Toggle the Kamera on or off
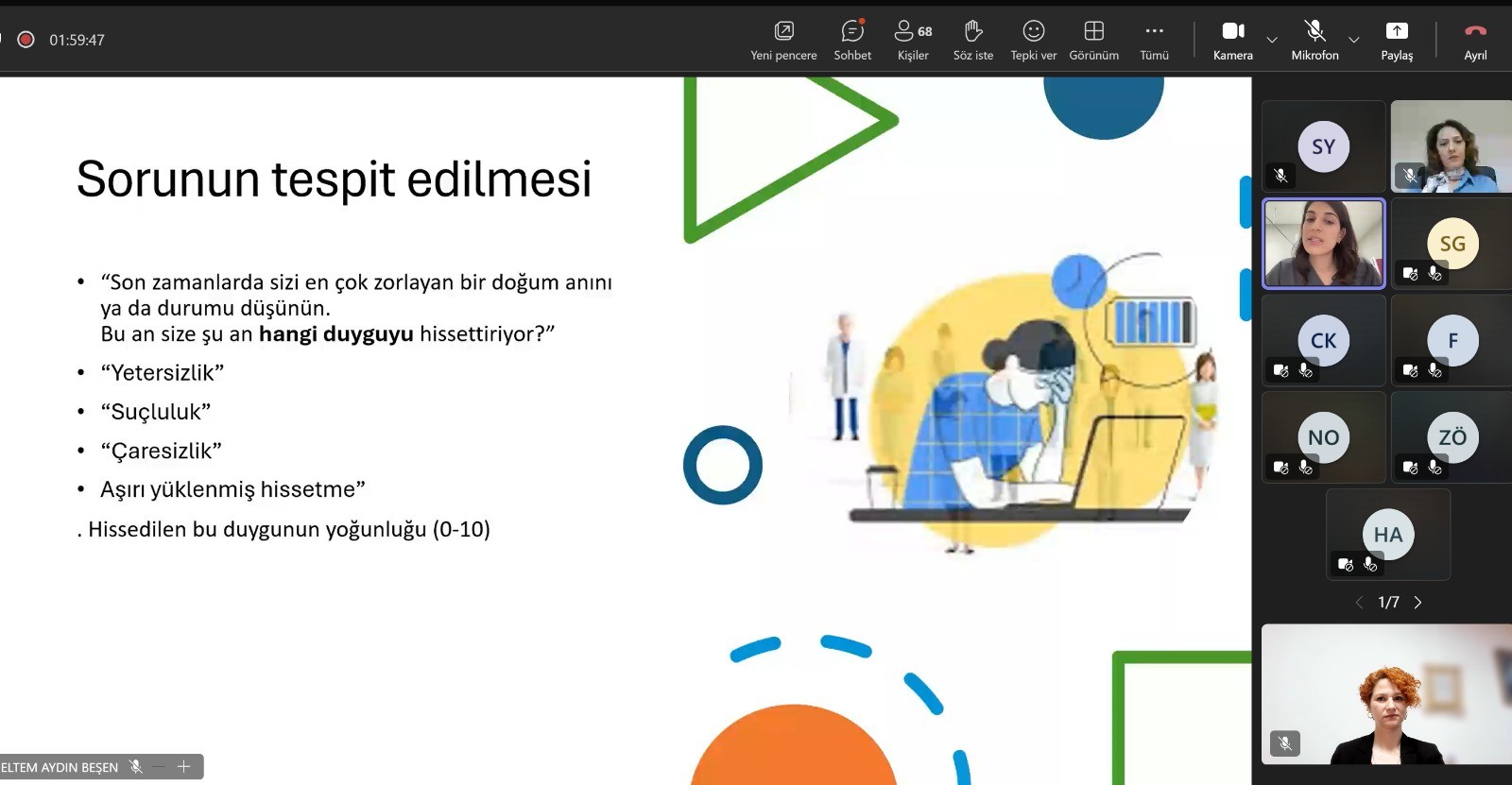1512x785 pixels. pyautogui.click(x=1232, y=41)
